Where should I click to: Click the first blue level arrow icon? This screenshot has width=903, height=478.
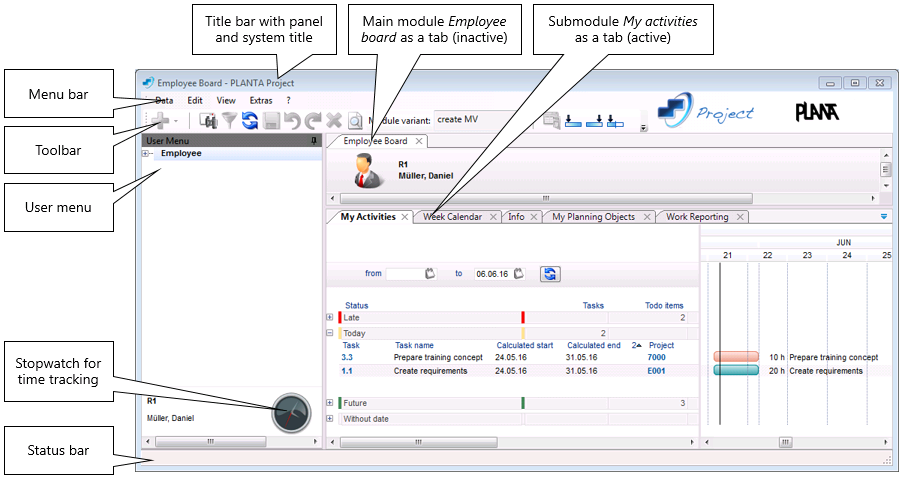tap(573, 121)
